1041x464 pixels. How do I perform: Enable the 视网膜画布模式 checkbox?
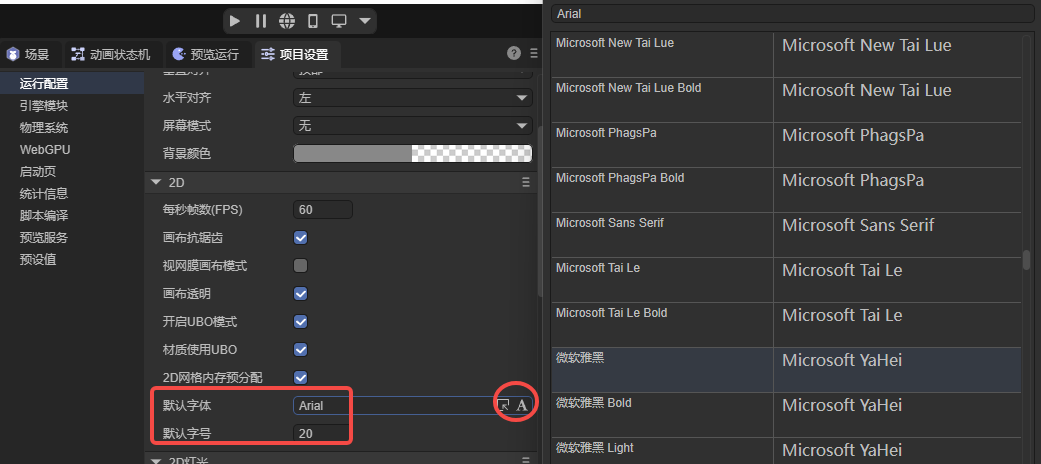point(300,266)
